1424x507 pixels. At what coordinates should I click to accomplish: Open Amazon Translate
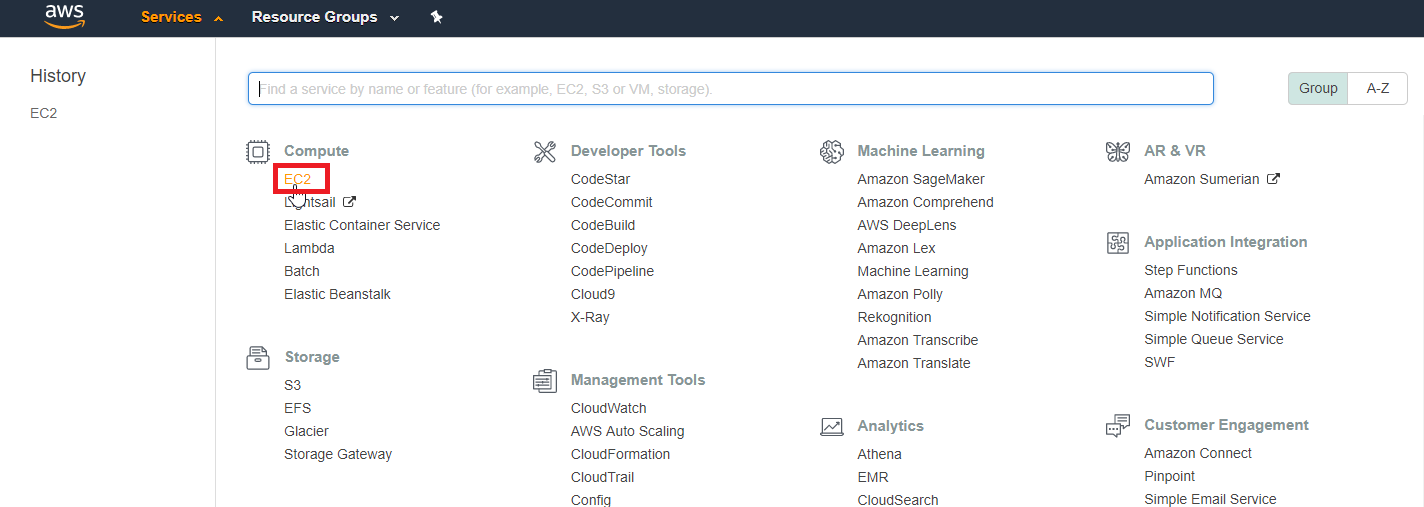point(914,363)
